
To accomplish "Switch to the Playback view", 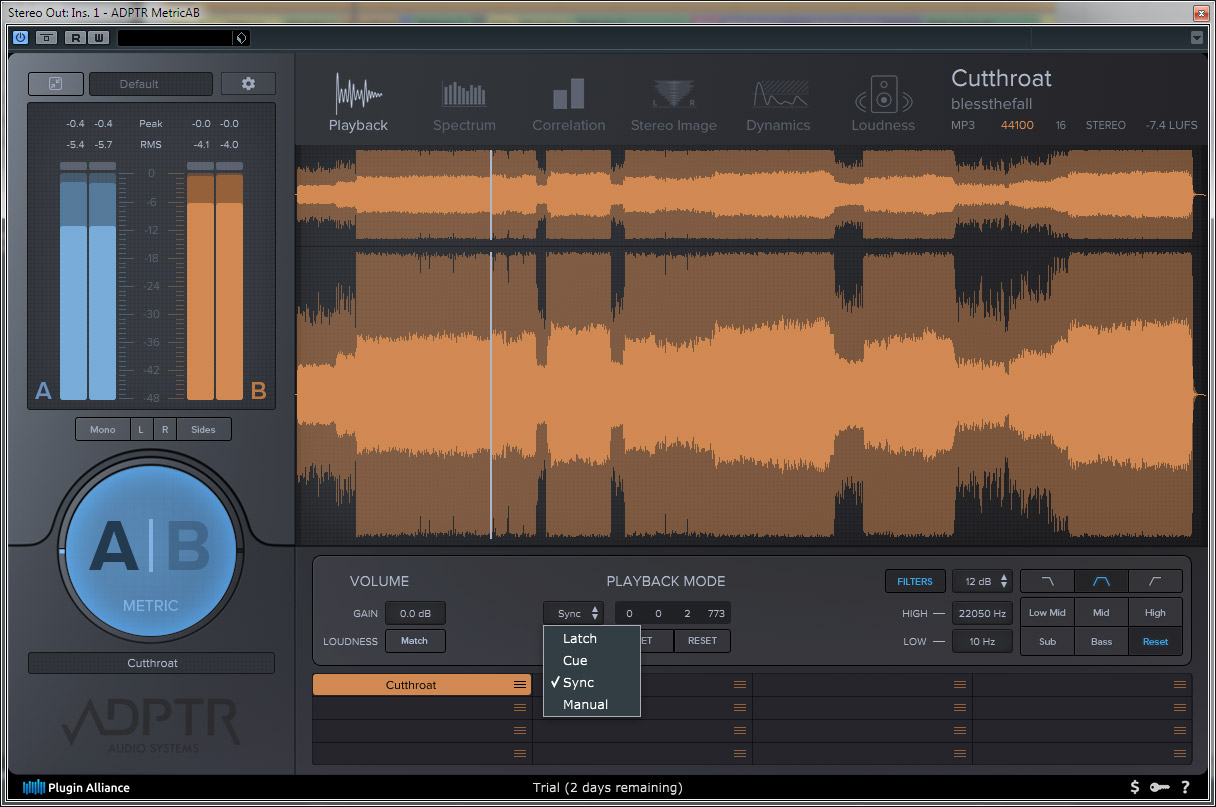I will (358, 102).
